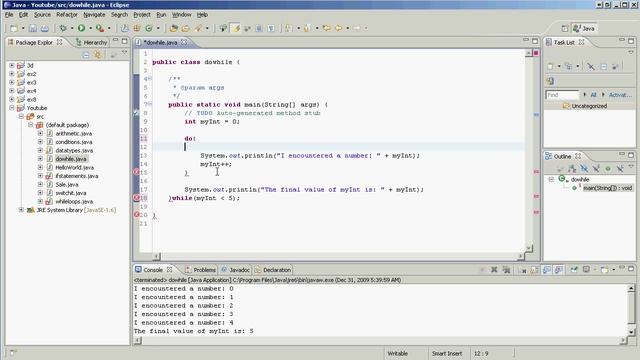Click the Print toolbar icon
The height and width of the screenshot is (360, 640).
[44, 28]
